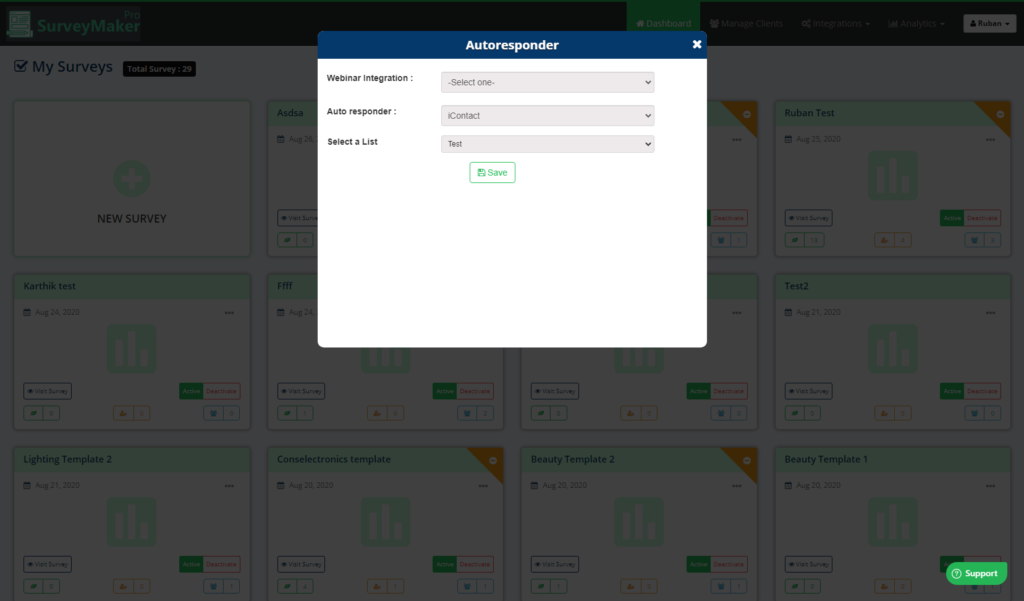The height and width of the screenshot is (601, 1024).
Task: Open the three-dot menu on Beauty Template 2
Action: [737, 486]
